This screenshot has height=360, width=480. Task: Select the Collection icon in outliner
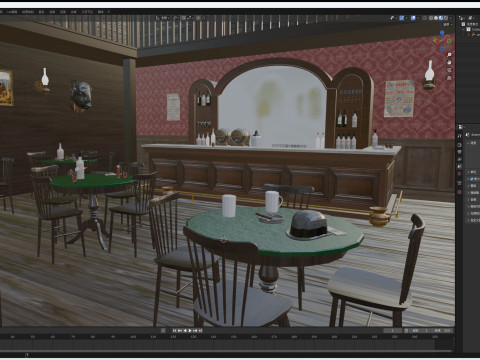tap(468, 29)
